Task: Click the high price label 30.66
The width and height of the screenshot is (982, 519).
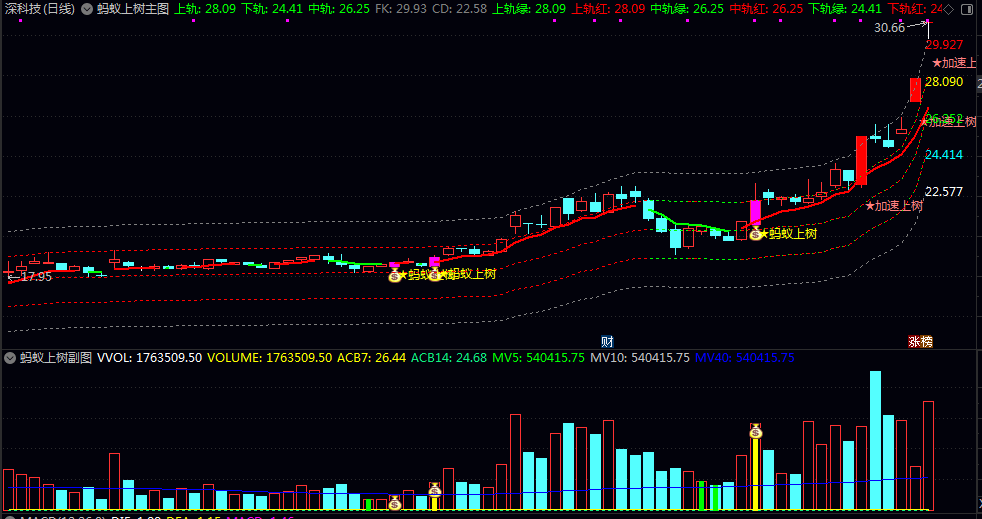Action: (x=889, y=28)
